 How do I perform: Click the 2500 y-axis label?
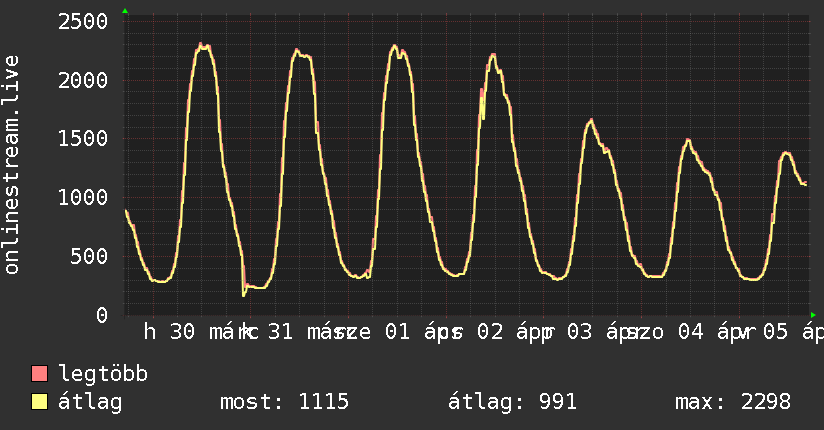pos(82,22)
